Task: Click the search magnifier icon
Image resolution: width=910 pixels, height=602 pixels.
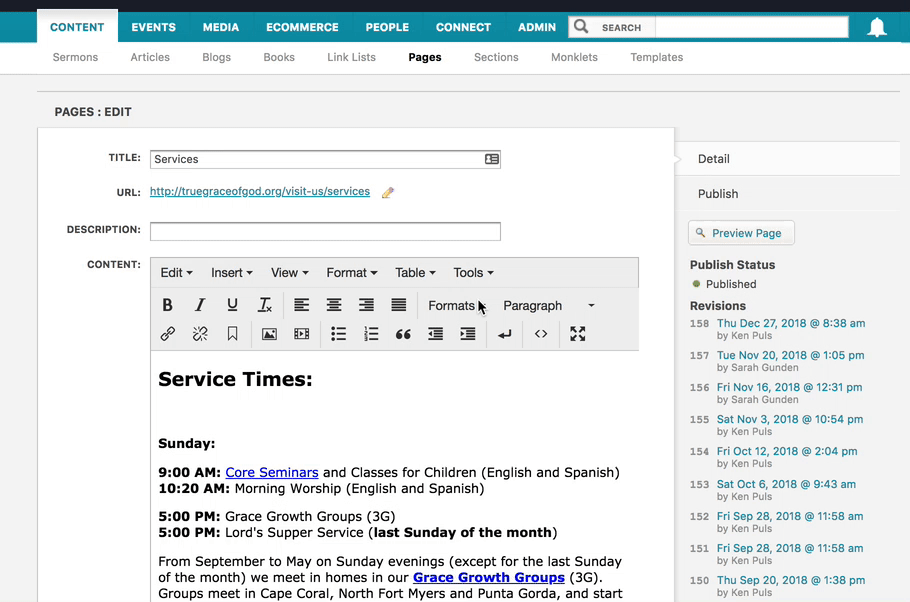Action: tap(581, 27)
